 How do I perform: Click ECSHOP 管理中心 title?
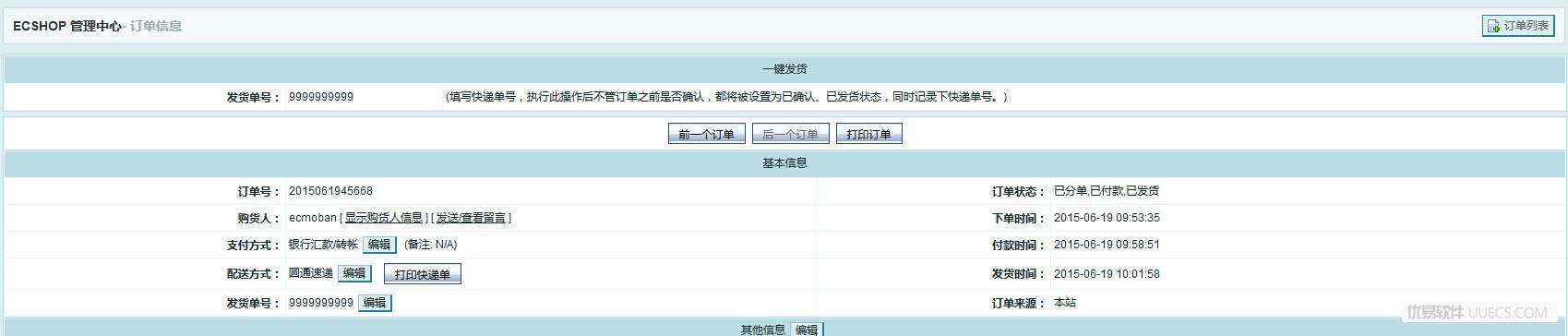(x=66, y=26)
